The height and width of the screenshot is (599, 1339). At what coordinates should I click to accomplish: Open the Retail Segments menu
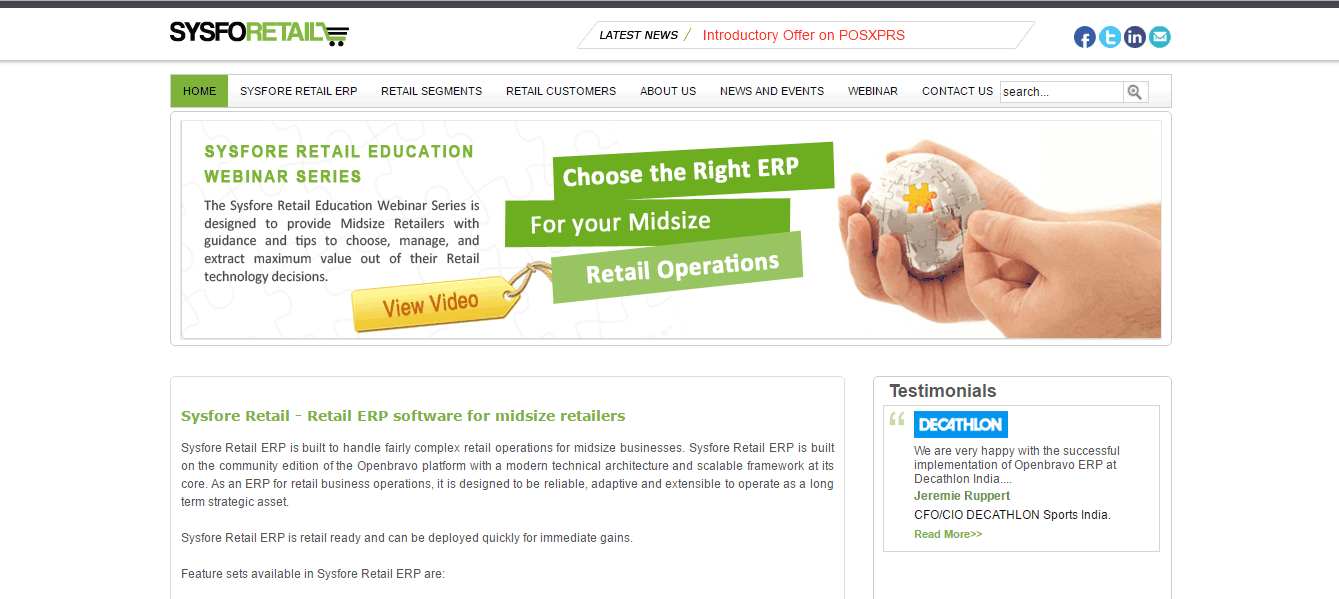click(x=431, y=91)
